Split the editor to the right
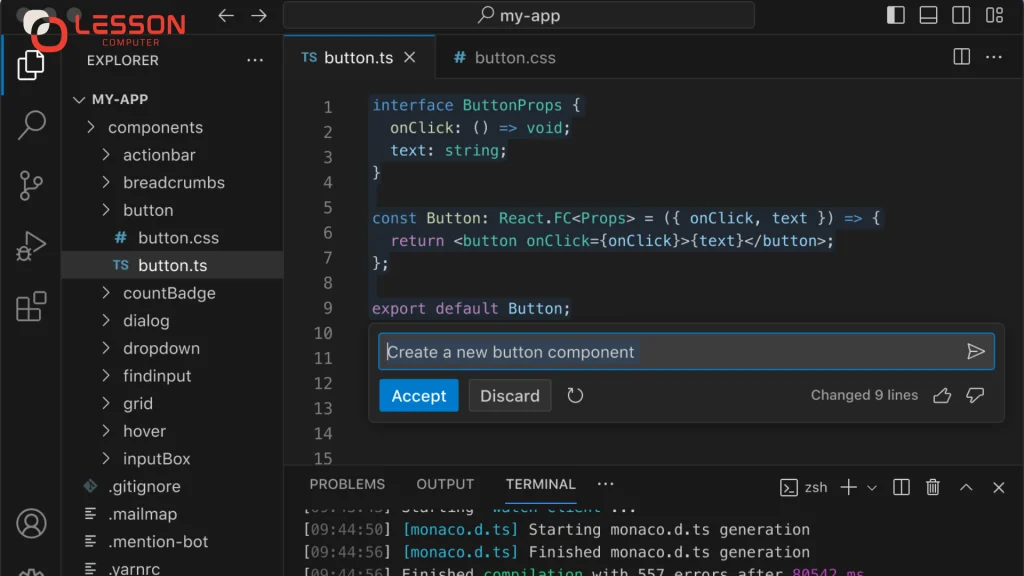Screen dimensions: 1024x576 coord(960,57)
